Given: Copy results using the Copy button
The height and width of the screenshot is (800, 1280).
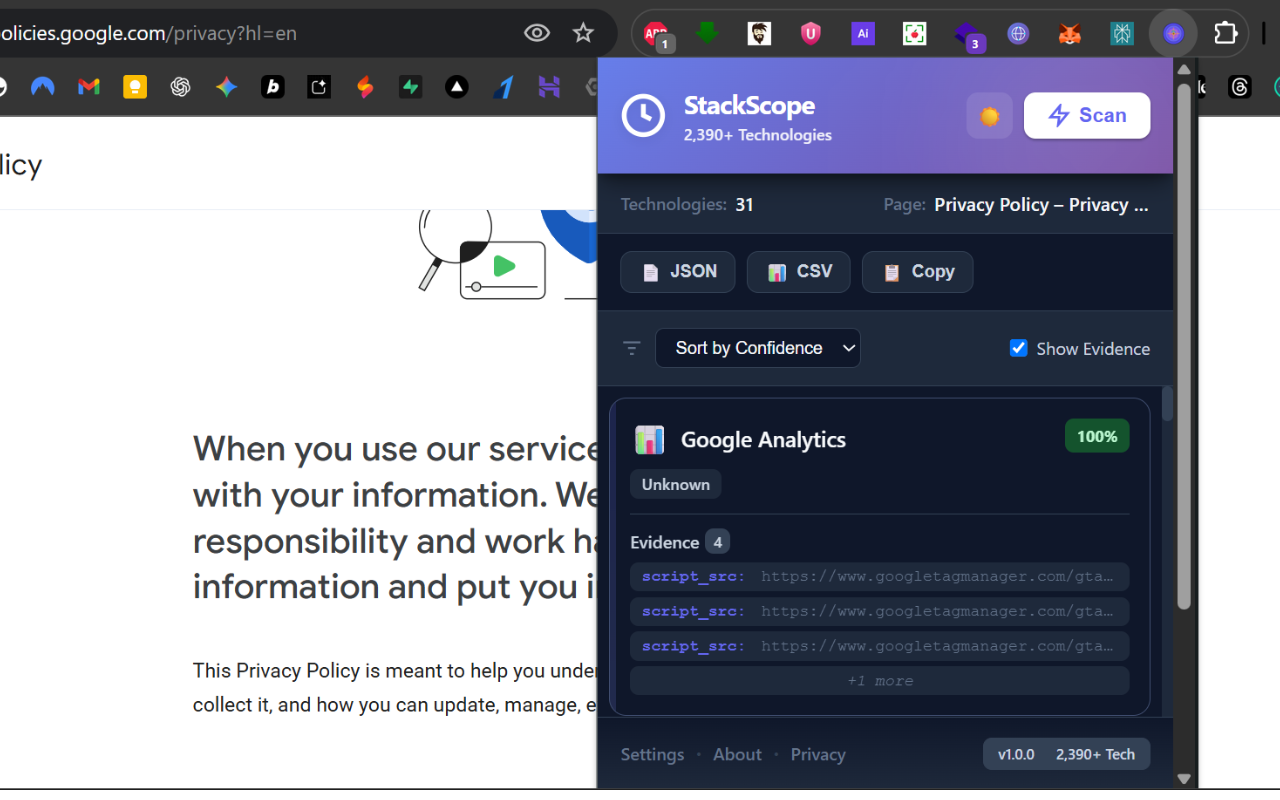Looking at the screenshot, I should coord(918,272).
